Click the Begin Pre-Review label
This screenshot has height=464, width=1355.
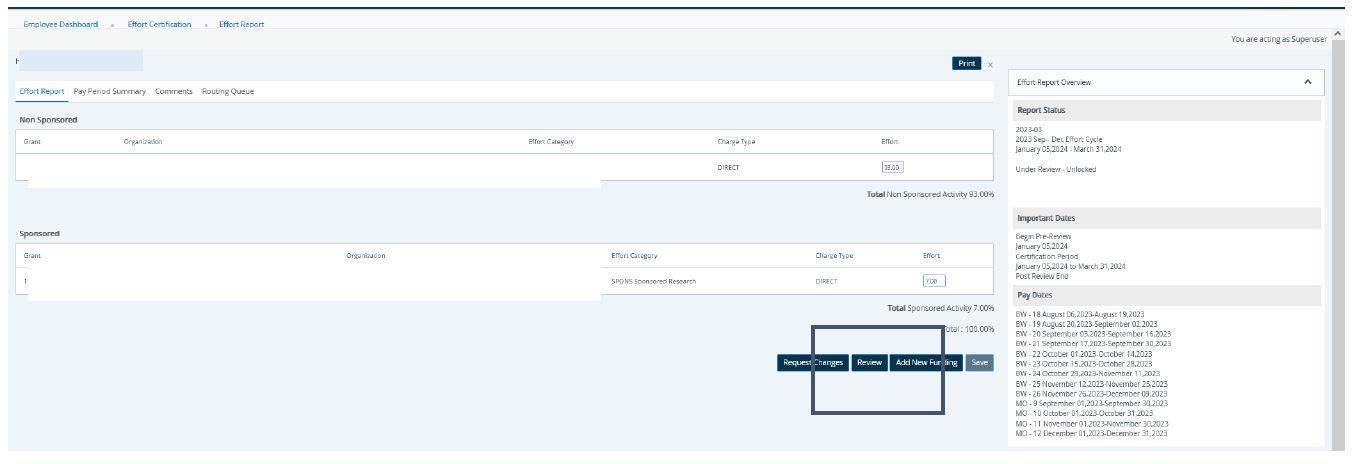(1042, 236)
